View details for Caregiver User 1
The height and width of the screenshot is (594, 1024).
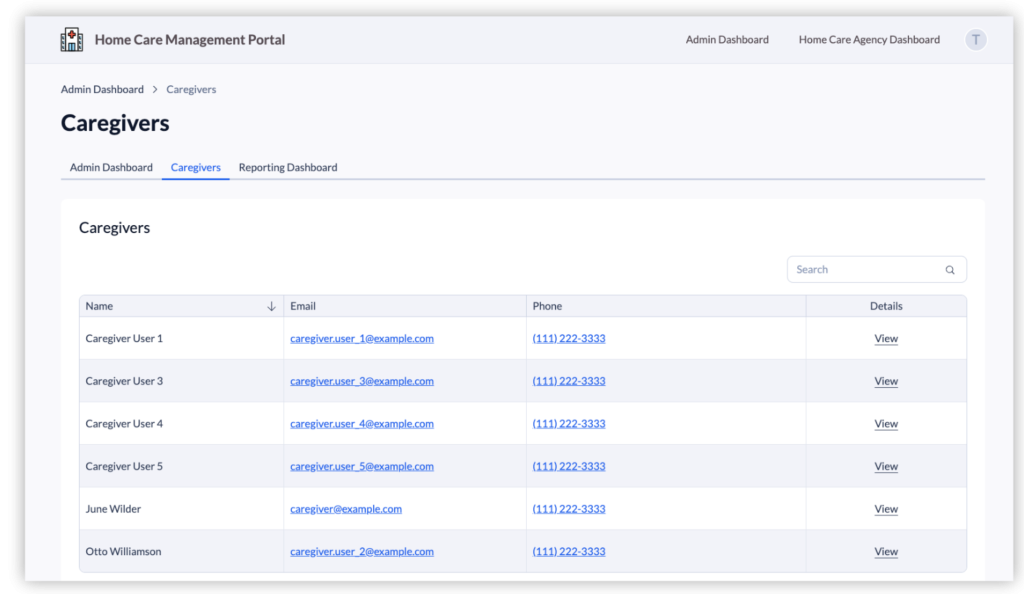click(x=886, y=338)
